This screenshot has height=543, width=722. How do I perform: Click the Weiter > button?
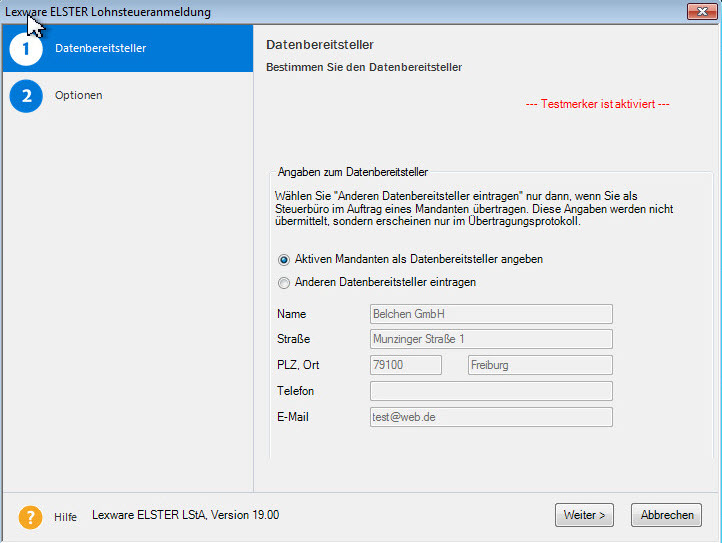coord(584,515)
